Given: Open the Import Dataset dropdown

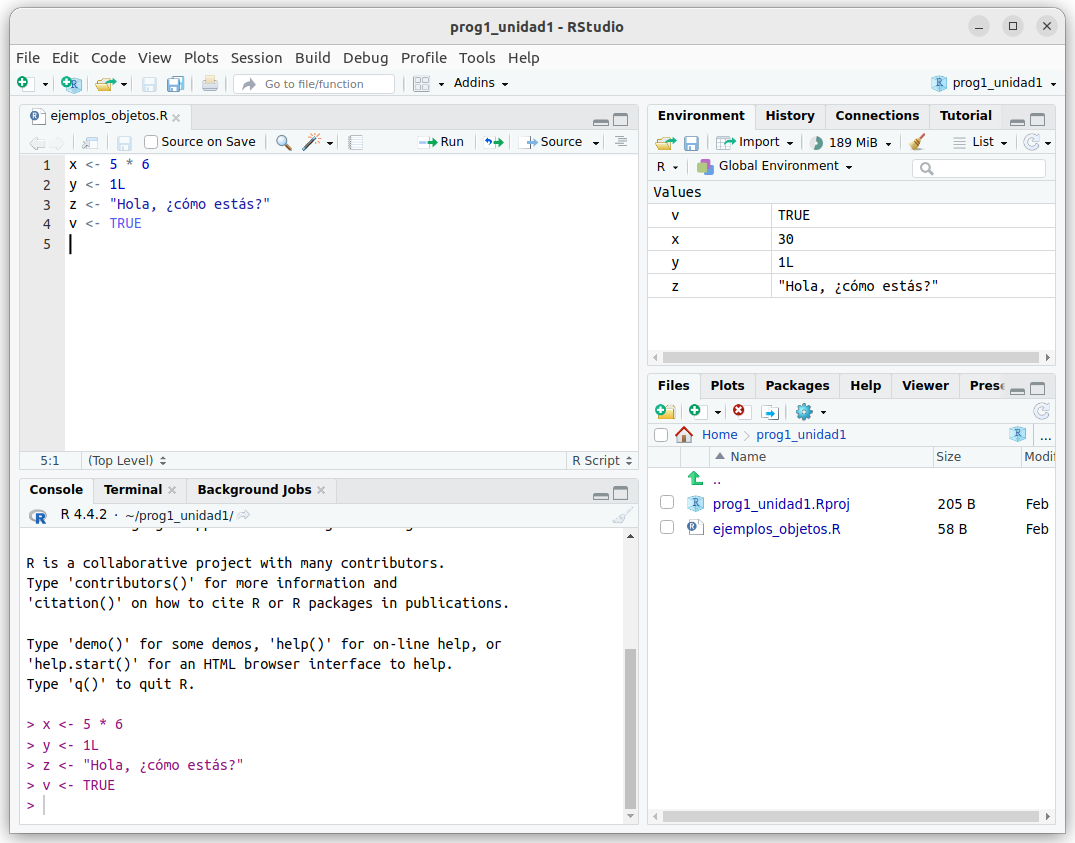Looking at the screenshot, I should 754,142.
